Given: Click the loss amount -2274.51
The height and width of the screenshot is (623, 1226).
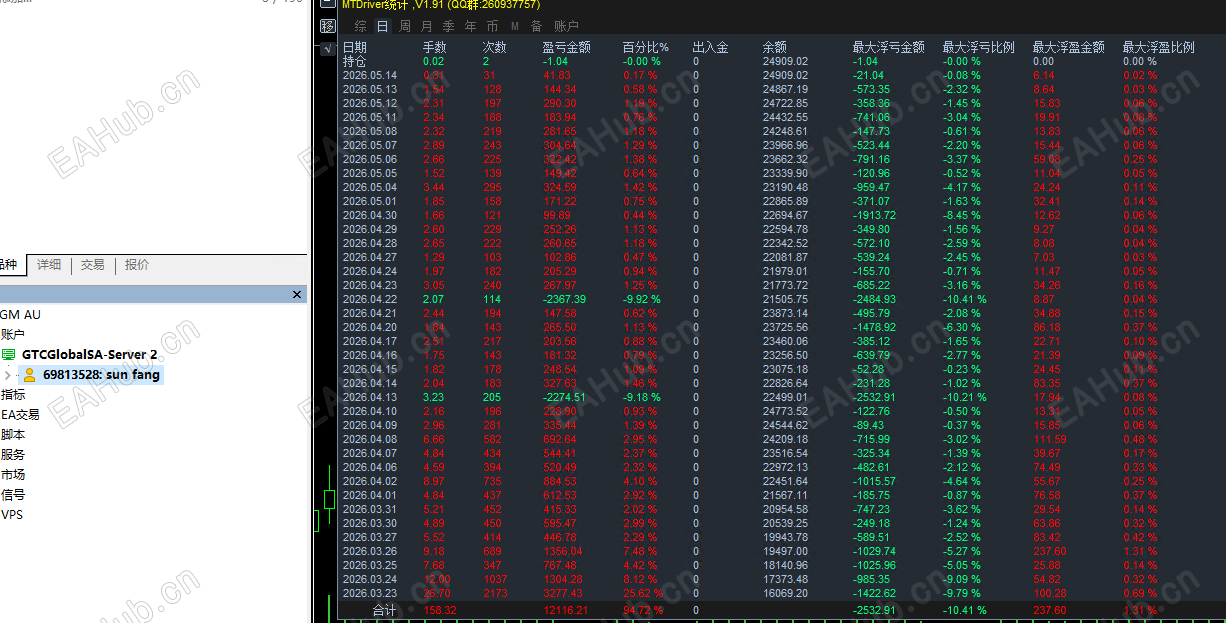Looking at the screenshot, I should pos(565,397).
